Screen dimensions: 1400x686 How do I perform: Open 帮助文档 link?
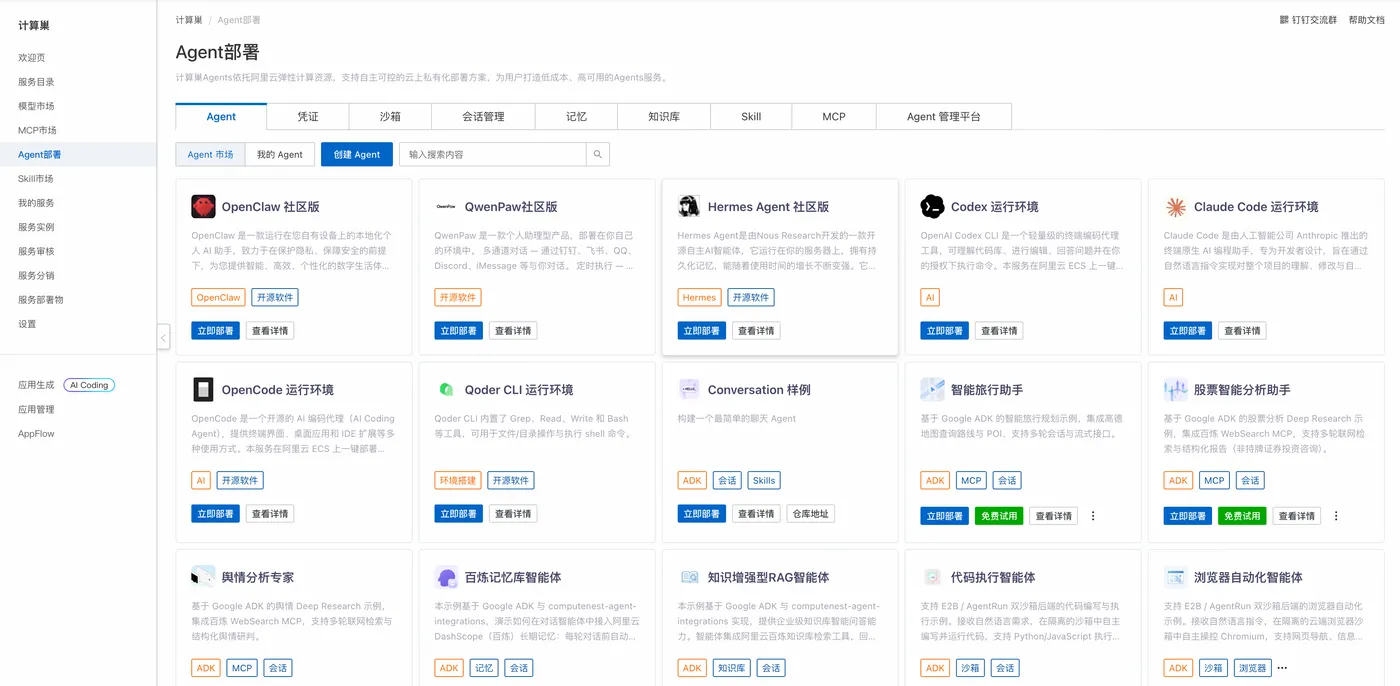(1367, 20)
